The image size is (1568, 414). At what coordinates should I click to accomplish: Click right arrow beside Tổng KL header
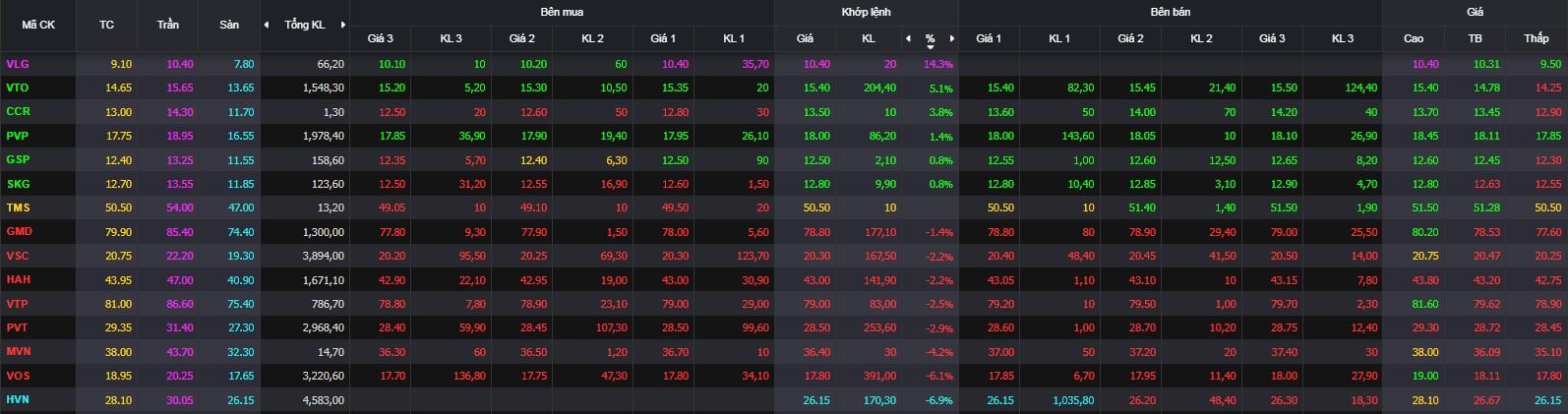tap(343, 25)
